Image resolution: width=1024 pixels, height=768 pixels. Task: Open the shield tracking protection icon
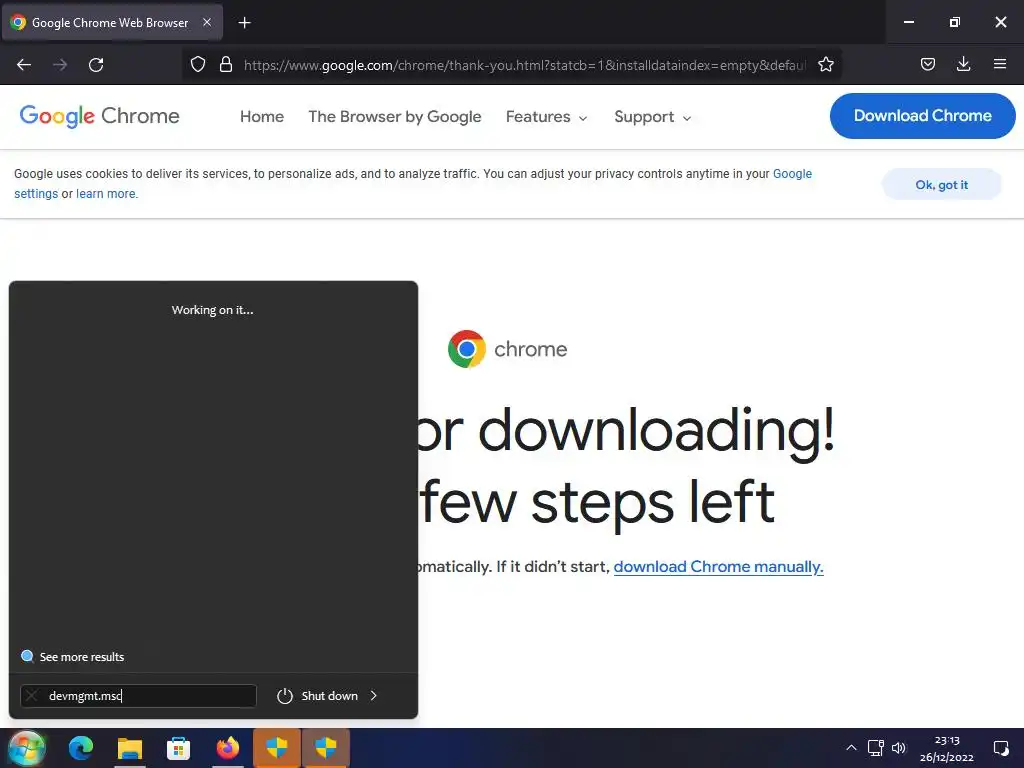[x=198, y=65]
